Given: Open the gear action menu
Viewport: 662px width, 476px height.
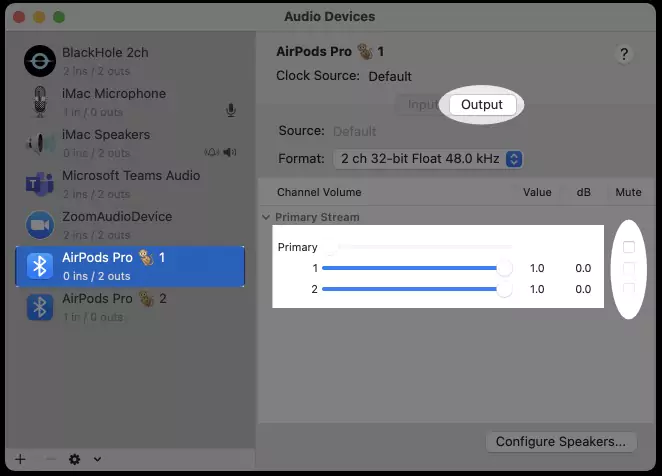Looking at the screenshot, I should tap(74, 459).
